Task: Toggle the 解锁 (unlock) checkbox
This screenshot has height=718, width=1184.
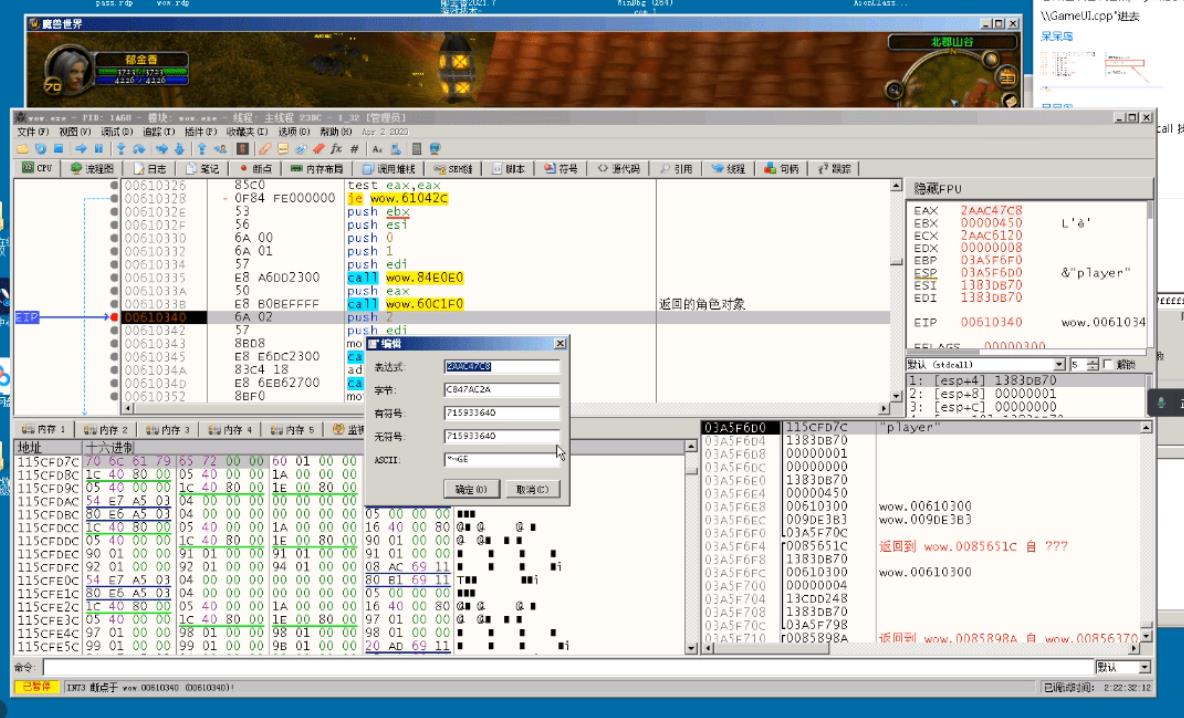Action: click(1109, 365)
